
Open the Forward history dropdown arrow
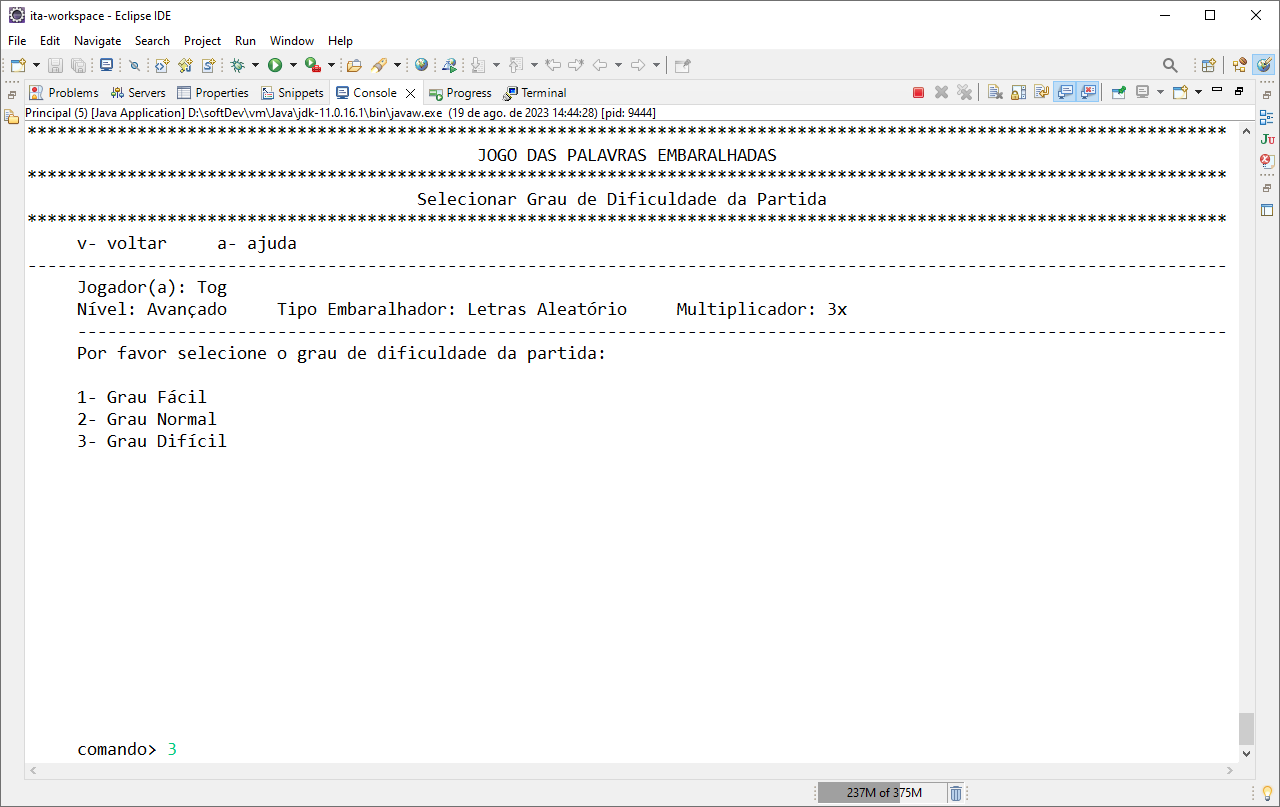(x=656, y=65)
